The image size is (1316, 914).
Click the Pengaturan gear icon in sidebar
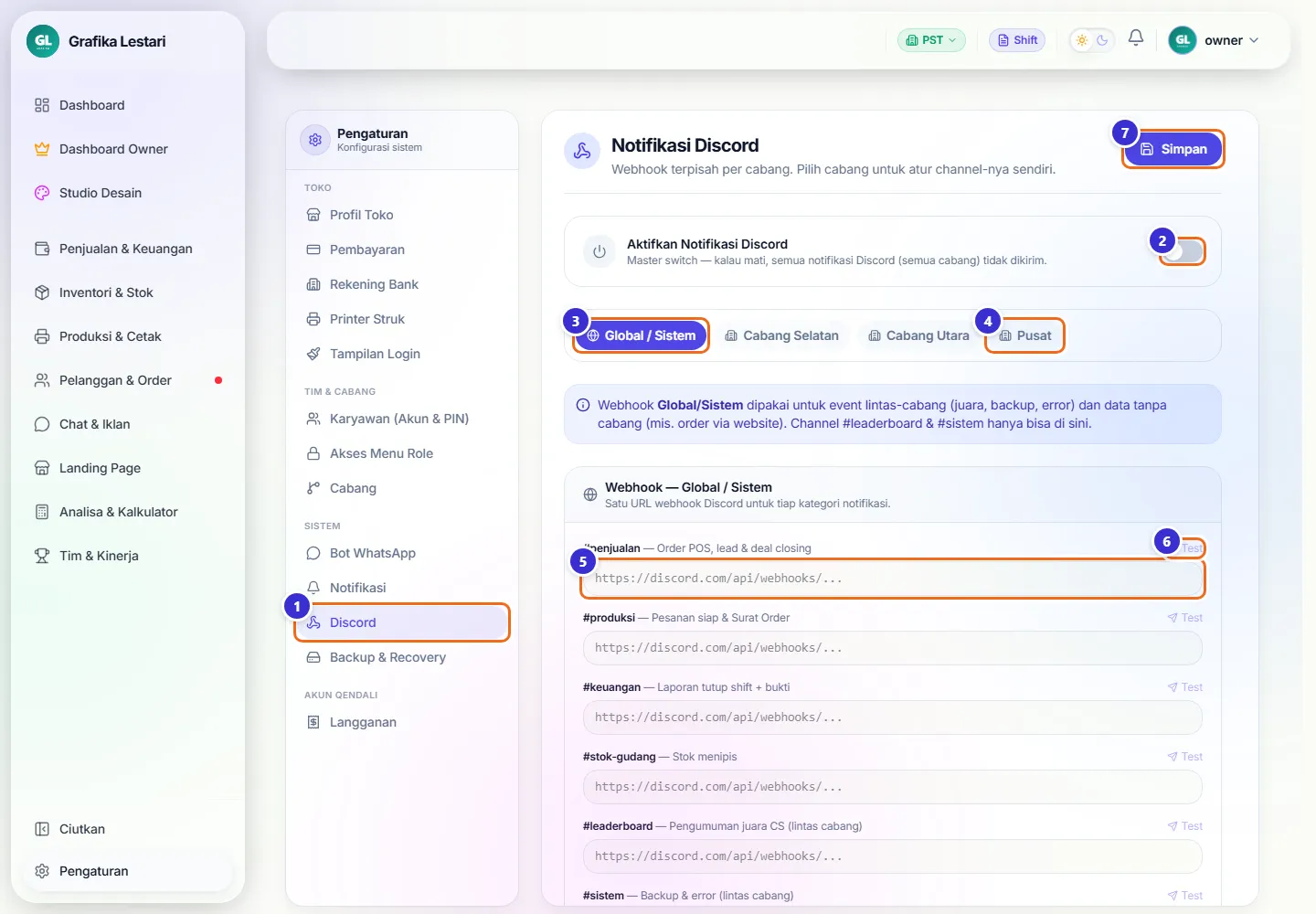point(42,871)
